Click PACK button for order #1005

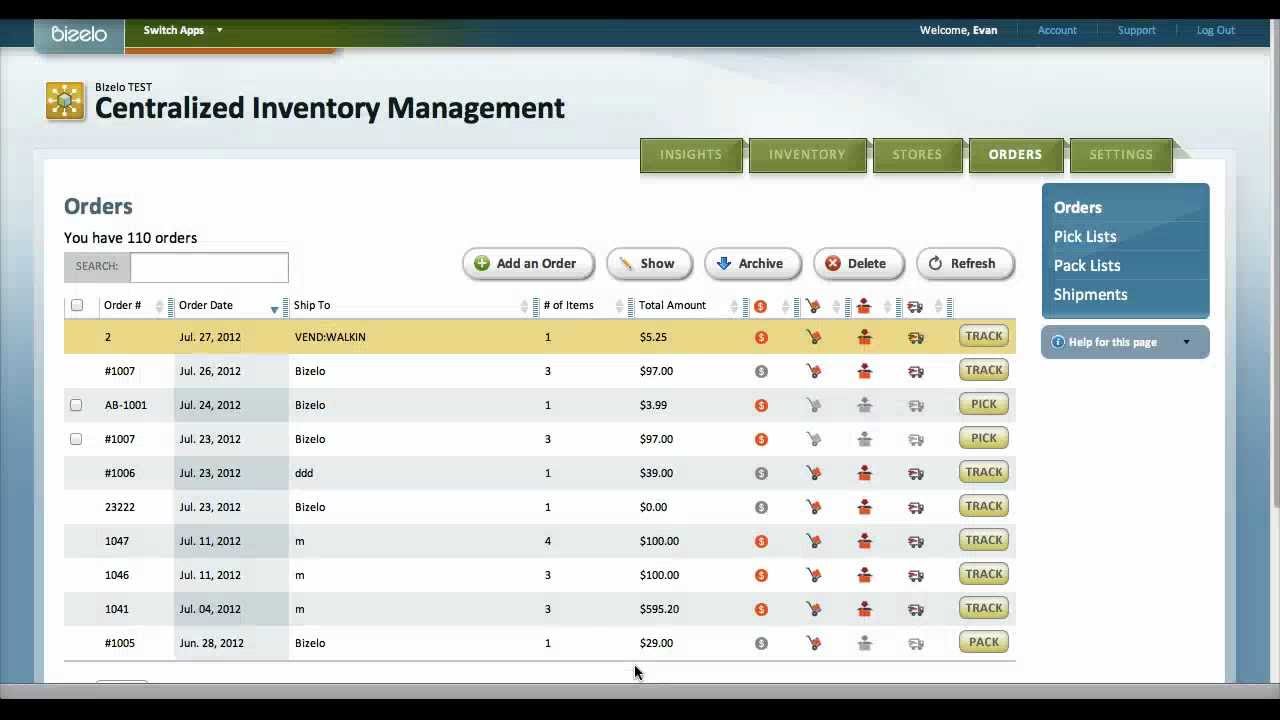tap(984, 642)
